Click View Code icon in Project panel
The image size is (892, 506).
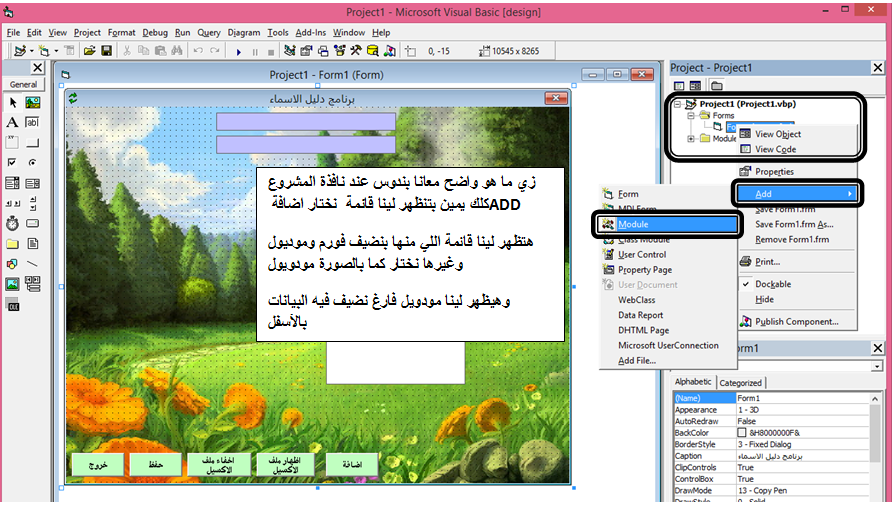(679, 86)
